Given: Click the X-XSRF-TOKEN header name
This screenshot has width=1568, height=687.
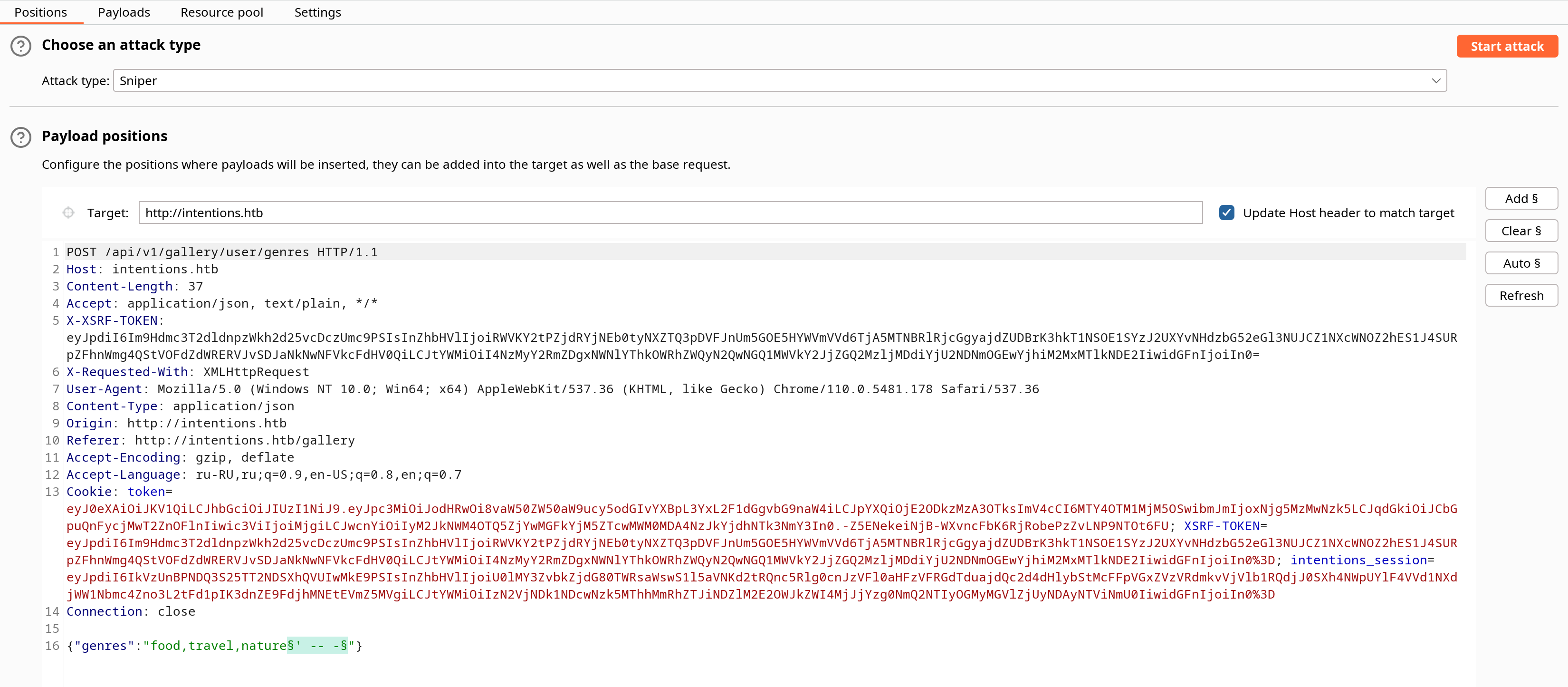Looking at the screenshot, I should tap(112, 320).
